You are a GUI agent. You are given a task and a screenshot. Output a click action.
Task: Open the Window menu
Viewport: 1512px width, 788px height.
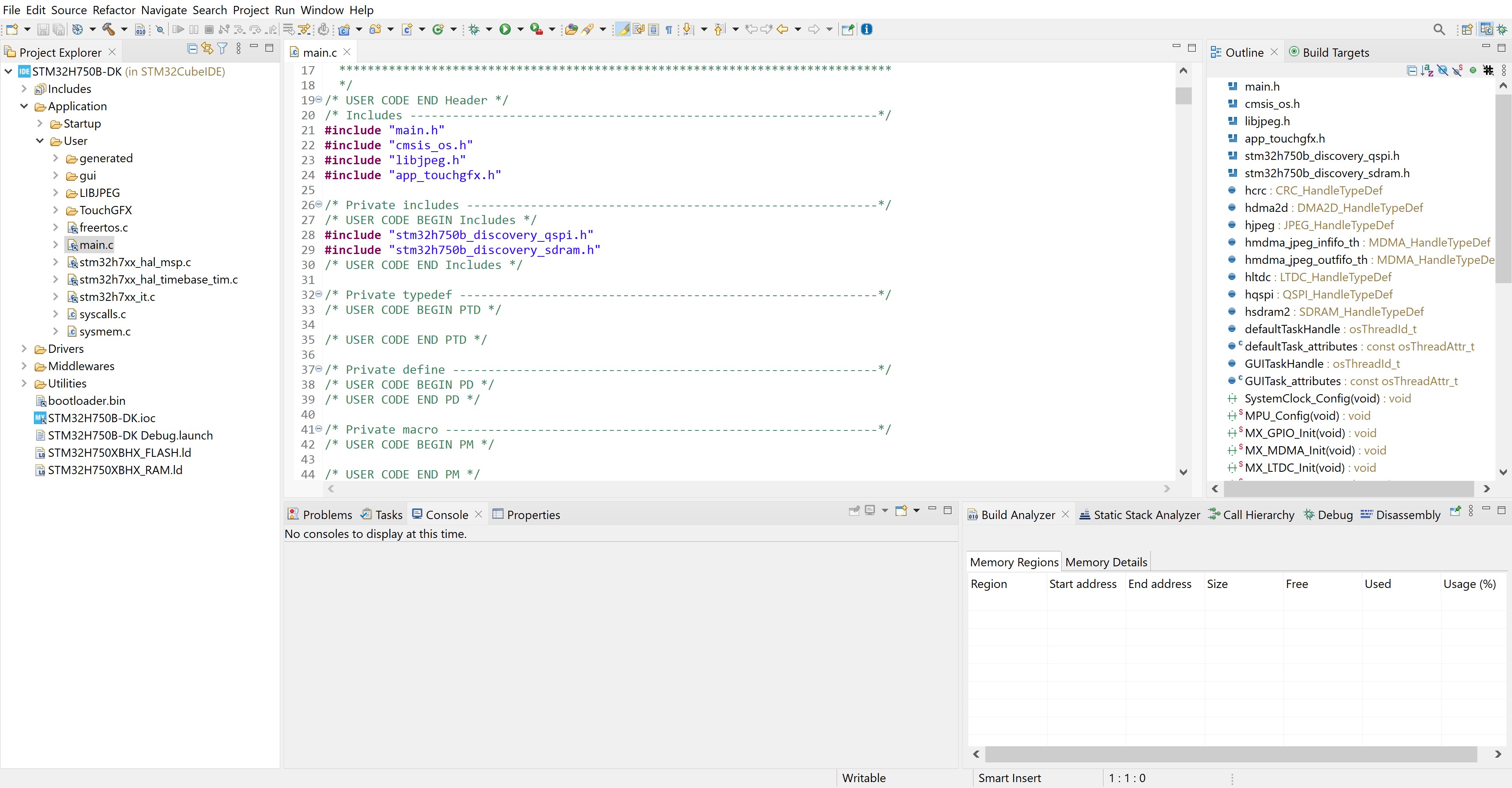pyautogui.click(x=320, y=10)
